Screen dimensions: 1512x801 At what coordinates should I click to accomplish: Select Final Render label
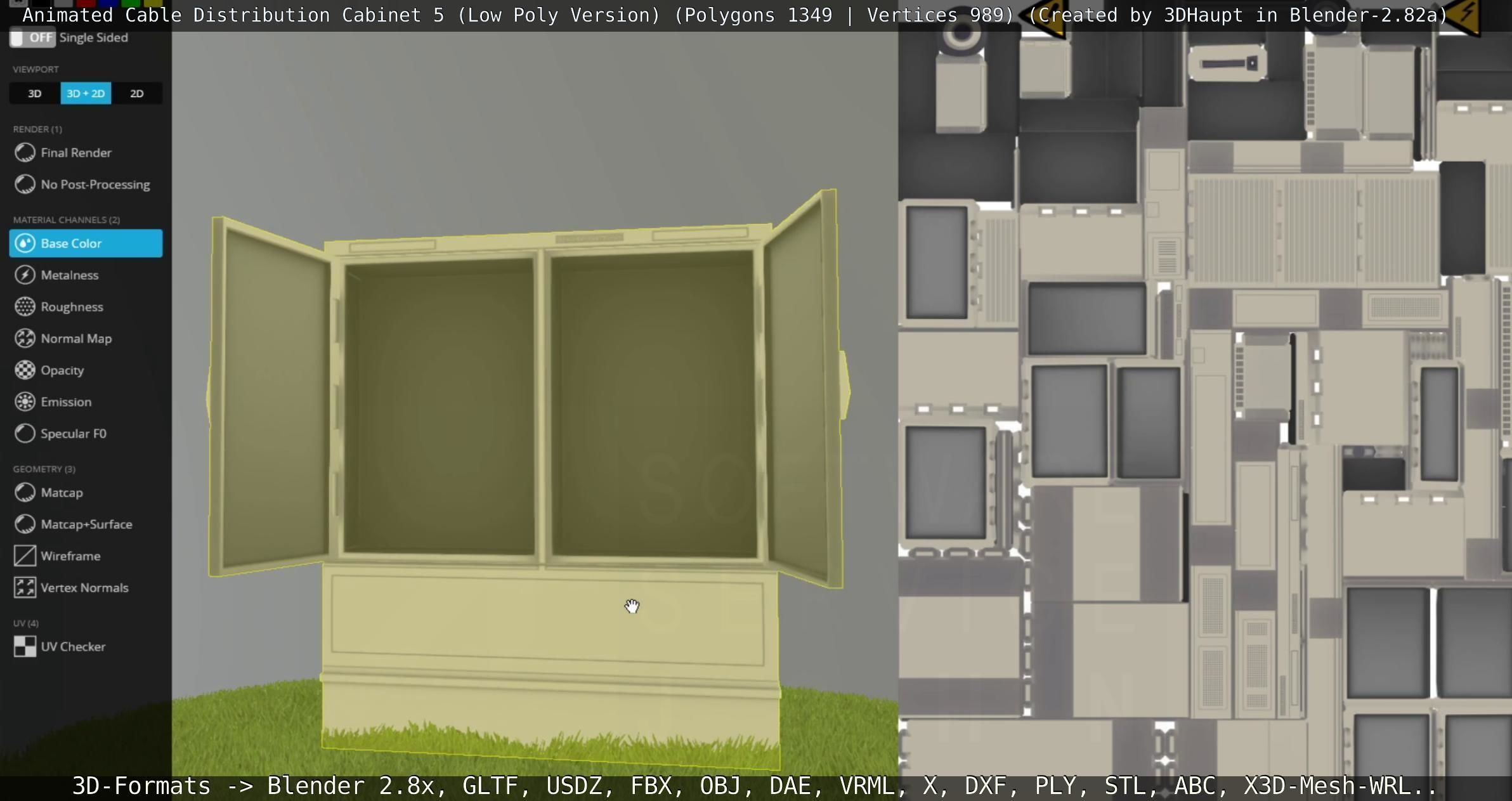(x=76, y=153)
